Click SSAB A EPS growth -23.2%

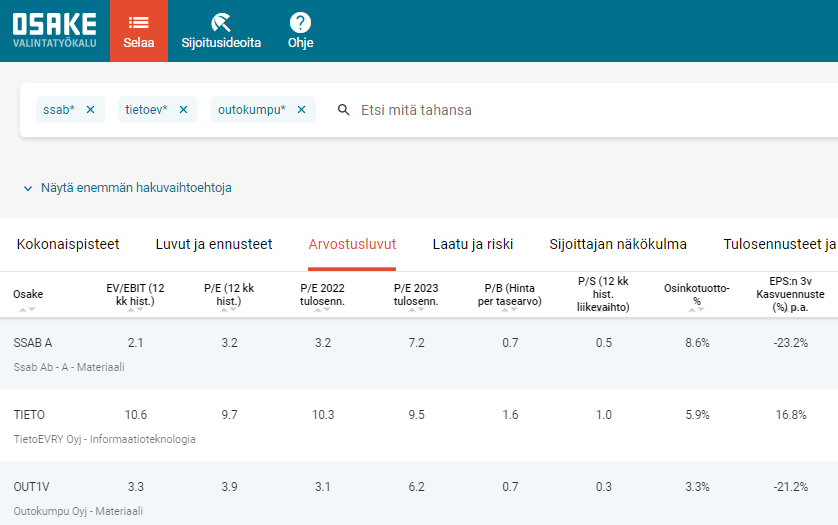coord(791,343)
